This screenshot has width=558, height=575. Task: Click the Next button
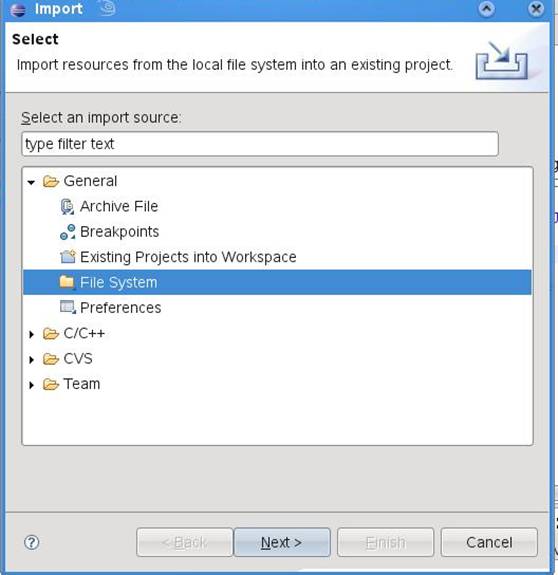click(282, 542)
